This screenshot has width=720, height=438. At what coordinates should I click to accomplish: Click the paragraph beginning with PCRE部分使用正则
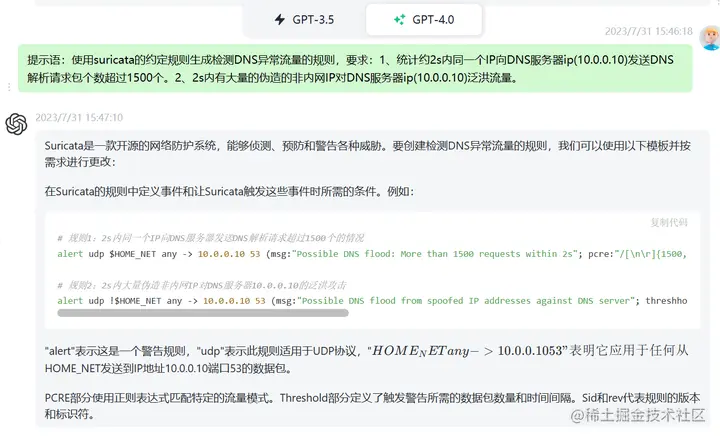pos(372,406)
